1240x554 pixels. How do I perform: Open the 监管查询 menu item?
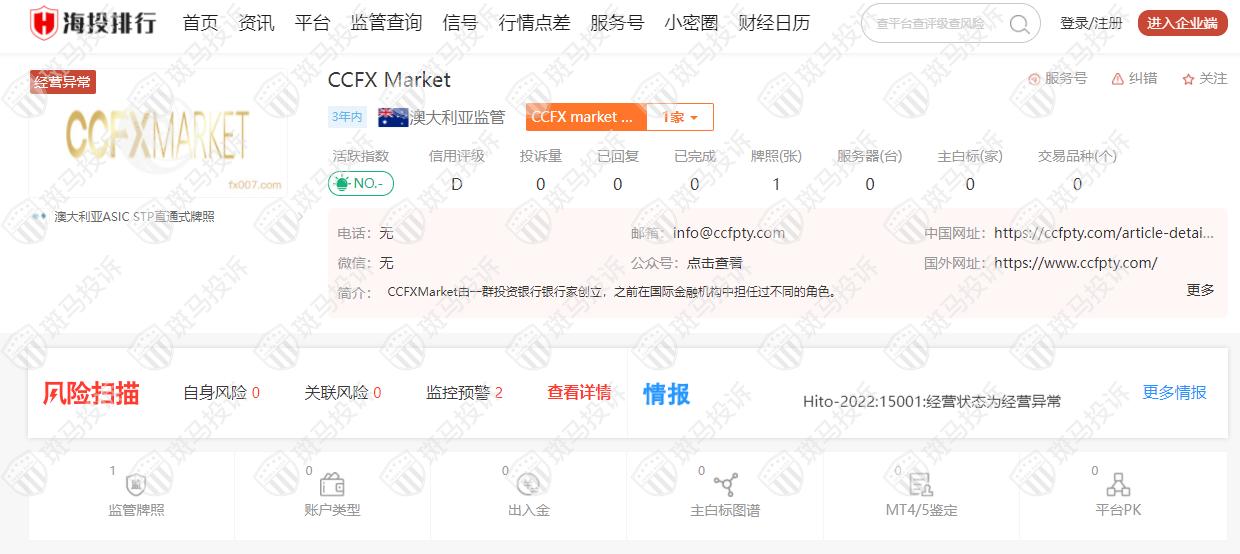387,23
